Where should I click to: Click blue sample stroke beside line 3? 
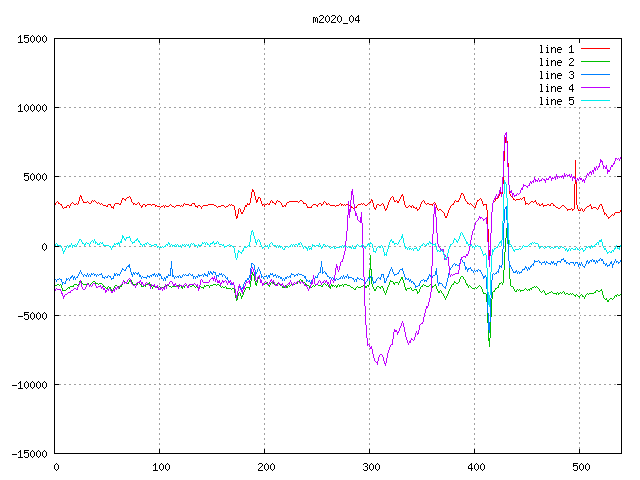click(595, 75)
